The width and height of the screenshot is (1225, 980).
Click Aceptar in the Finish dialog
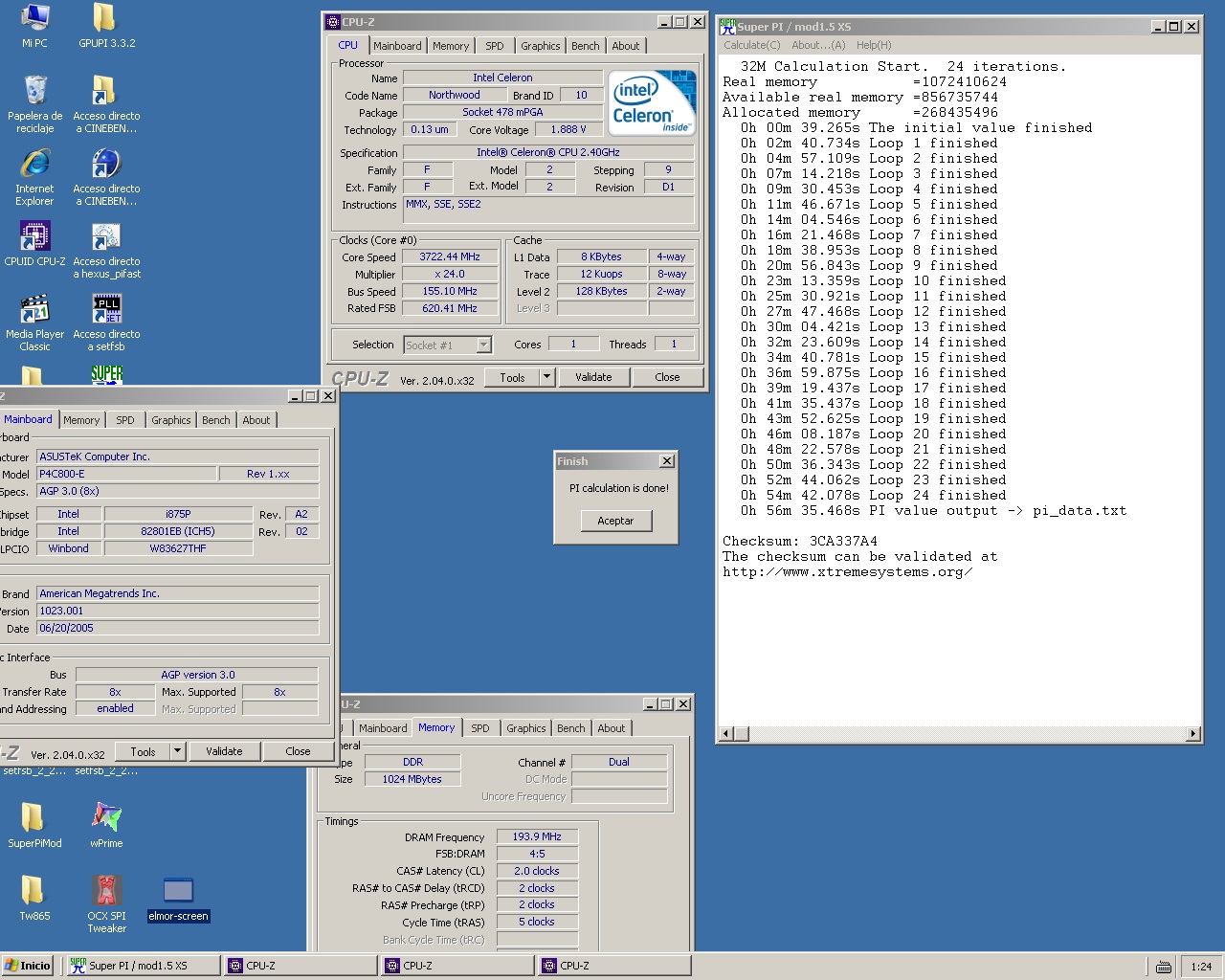615,521
